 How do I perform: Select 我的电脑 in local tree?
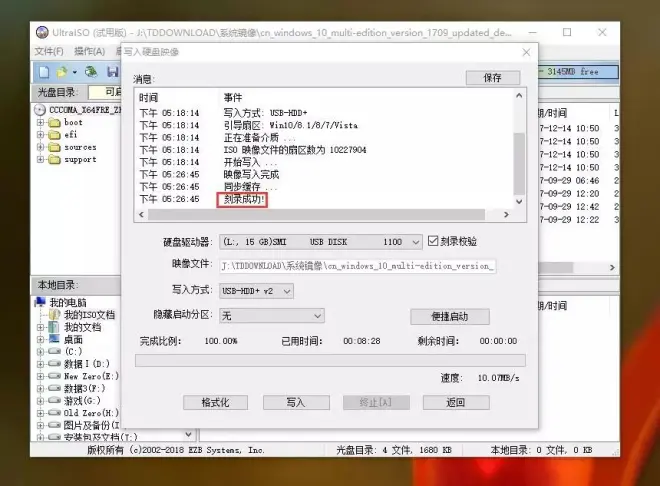pyautogui.click(x=68, y=302)
